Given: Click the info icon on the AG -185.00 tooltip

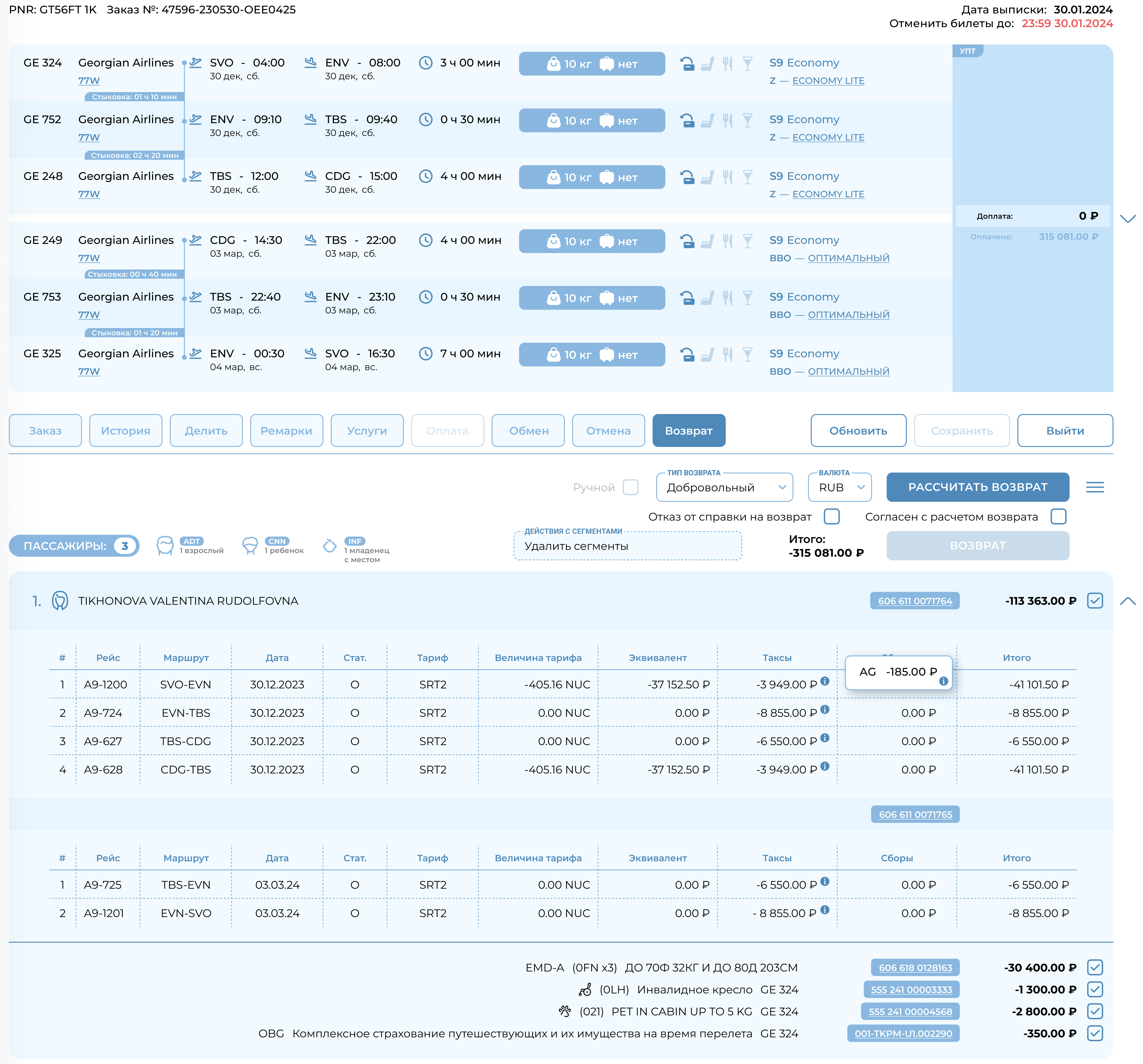Looking at the screenshot, I should tap(943, 681).
